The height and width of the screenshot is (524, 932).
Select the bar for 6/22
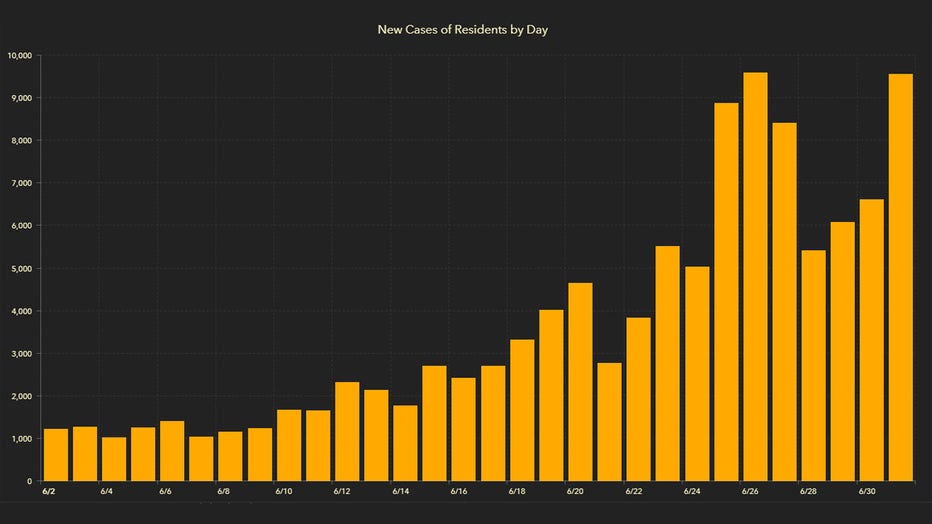pyautogui.click(x=639, y=399)
